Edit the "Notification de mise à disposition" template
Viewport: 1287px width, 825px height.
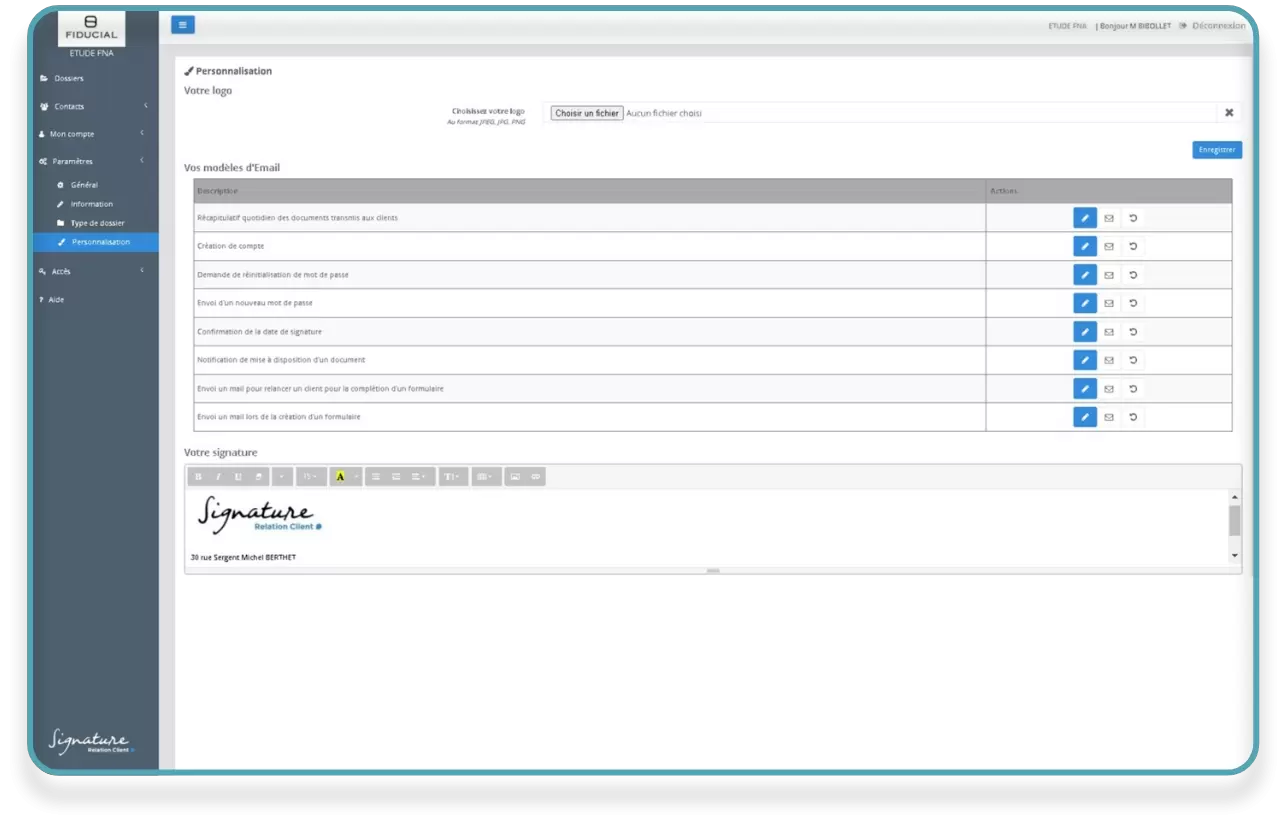1084,360
